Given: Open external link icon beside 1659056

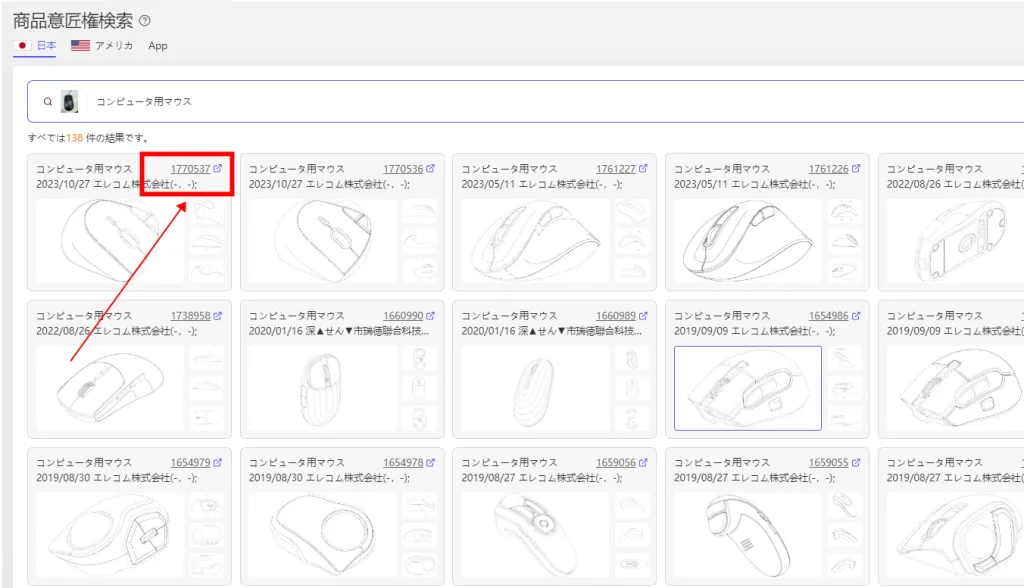Looking at the screenshot, I should (643, 463).
